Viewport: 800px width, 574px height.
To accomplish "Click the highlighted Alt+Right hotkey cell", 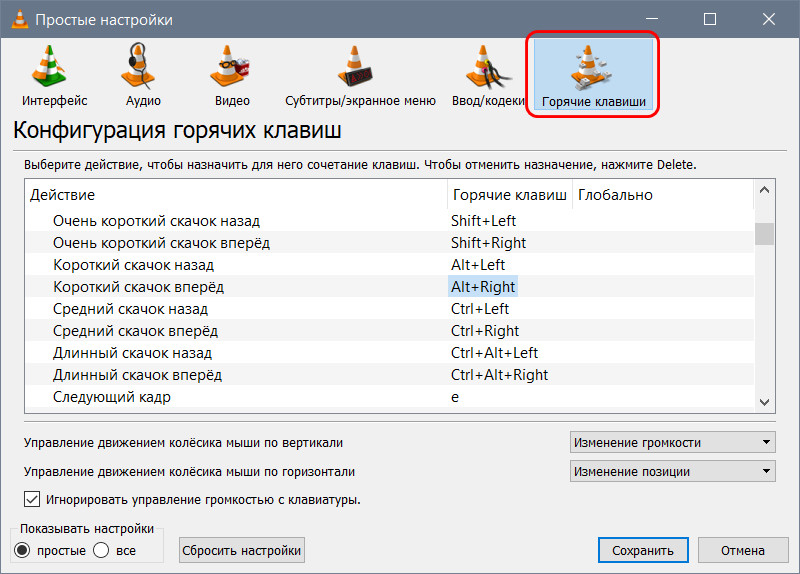I will pyautogui.click(x=483, y=287).
